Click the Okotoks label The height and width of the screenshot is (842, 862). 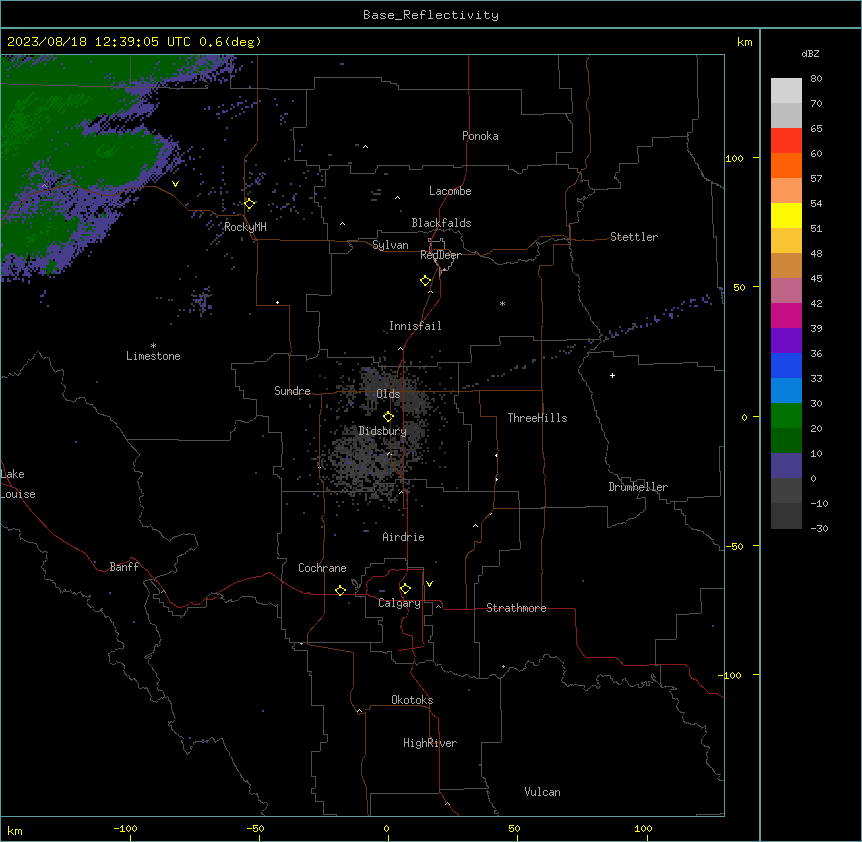click(x=412, y=700)
